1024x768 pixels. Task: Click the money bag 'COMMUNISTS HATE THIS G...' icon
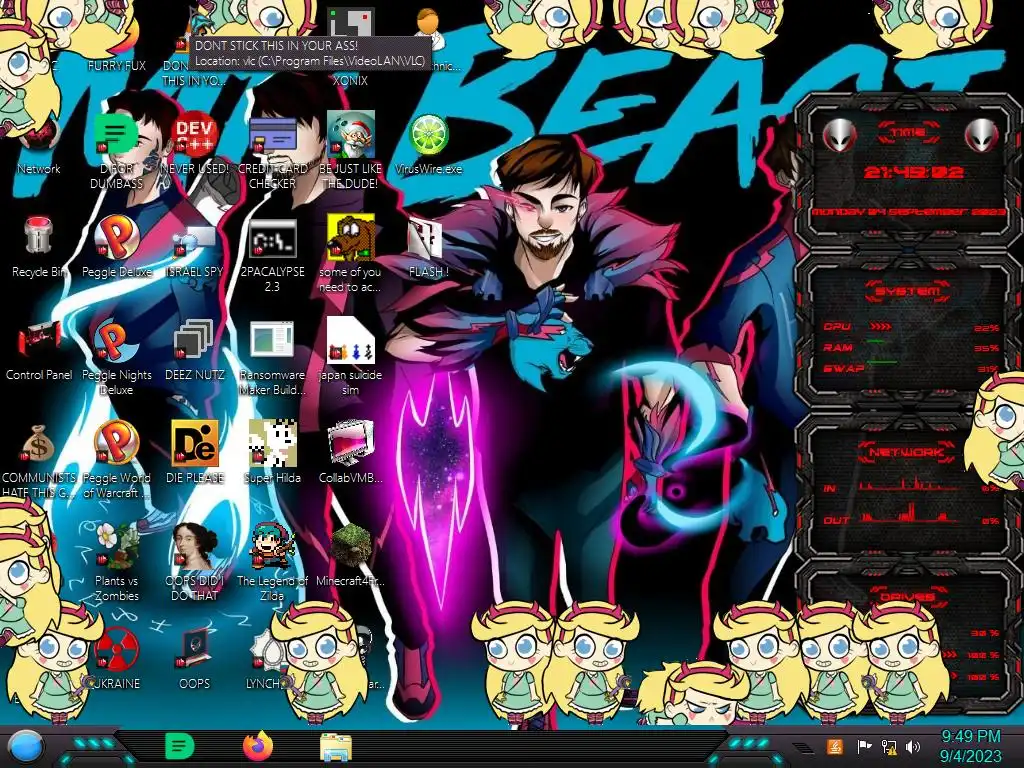[39, 461]
